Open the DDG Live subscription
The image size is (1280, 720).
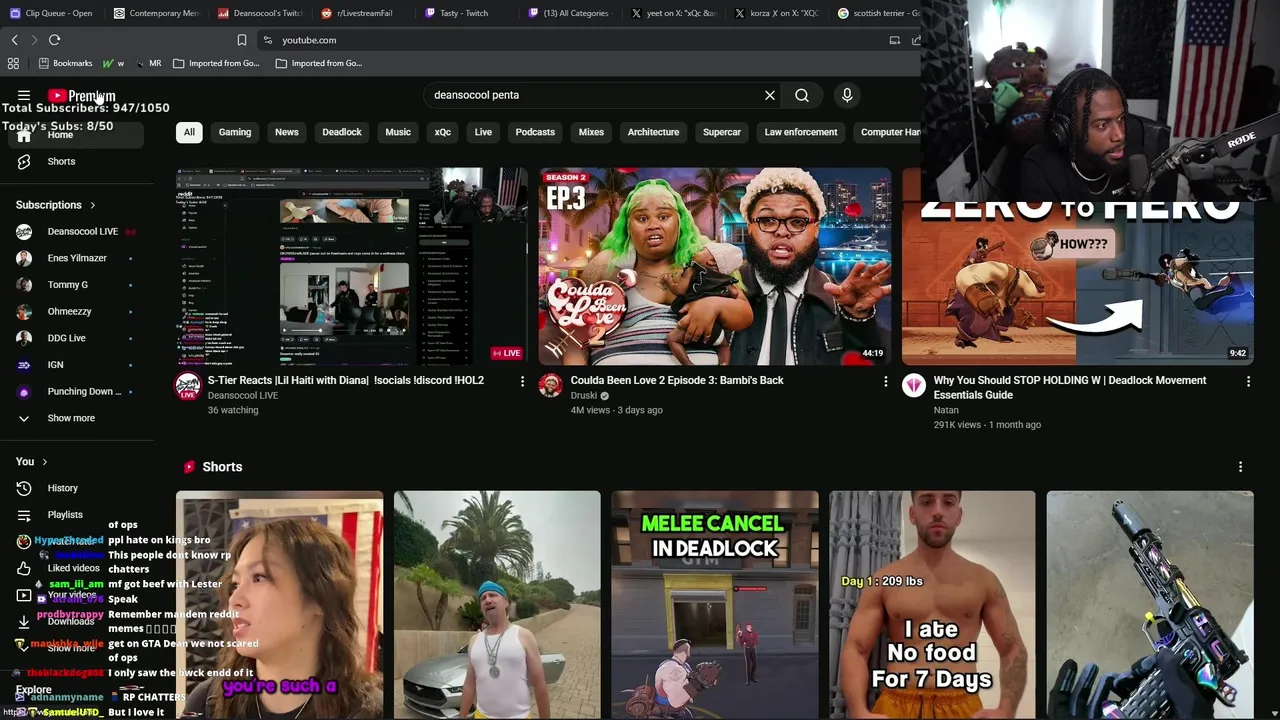pos(76,338)
